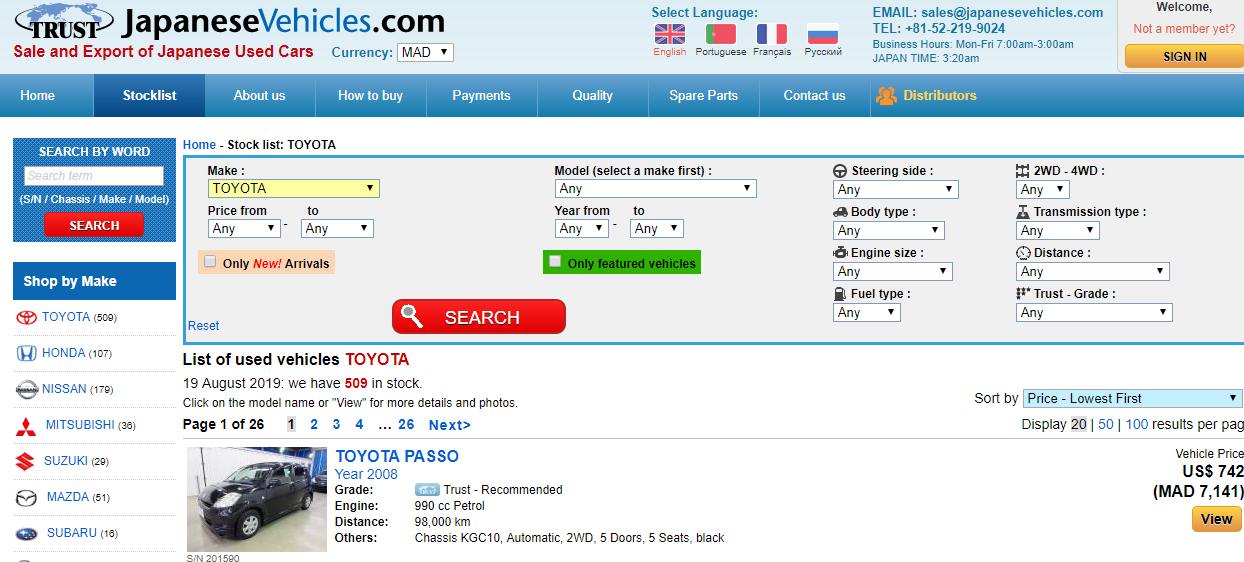
Task: Choose the French flag icon
Action: tap(771, 34)
